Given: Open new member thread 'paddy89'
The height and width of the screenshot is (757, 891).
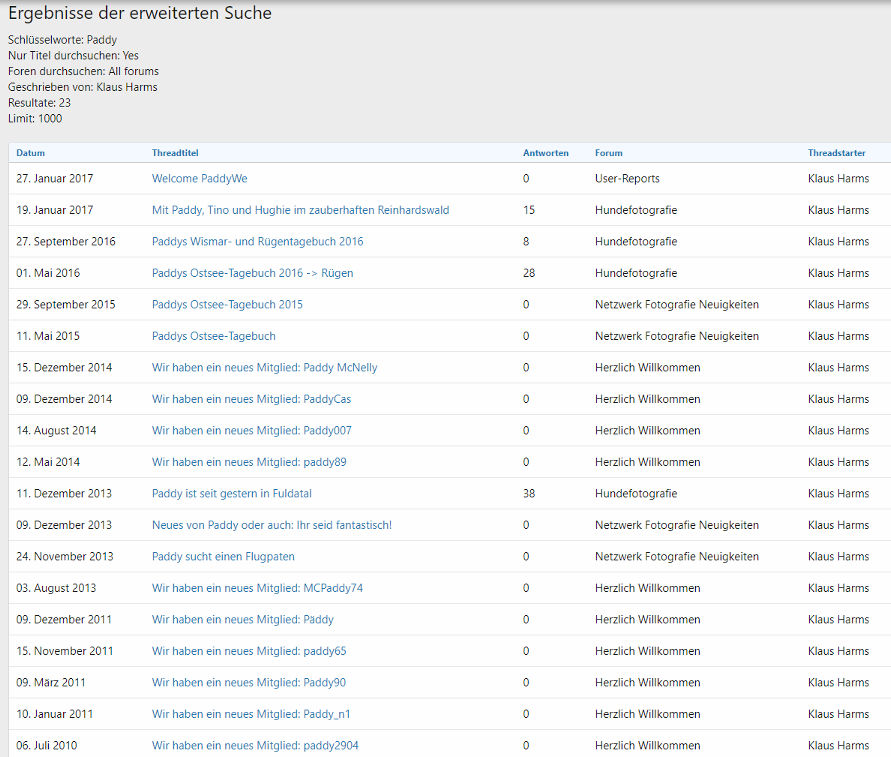Looking at the screenshot, I should click(x=249, y=462).
